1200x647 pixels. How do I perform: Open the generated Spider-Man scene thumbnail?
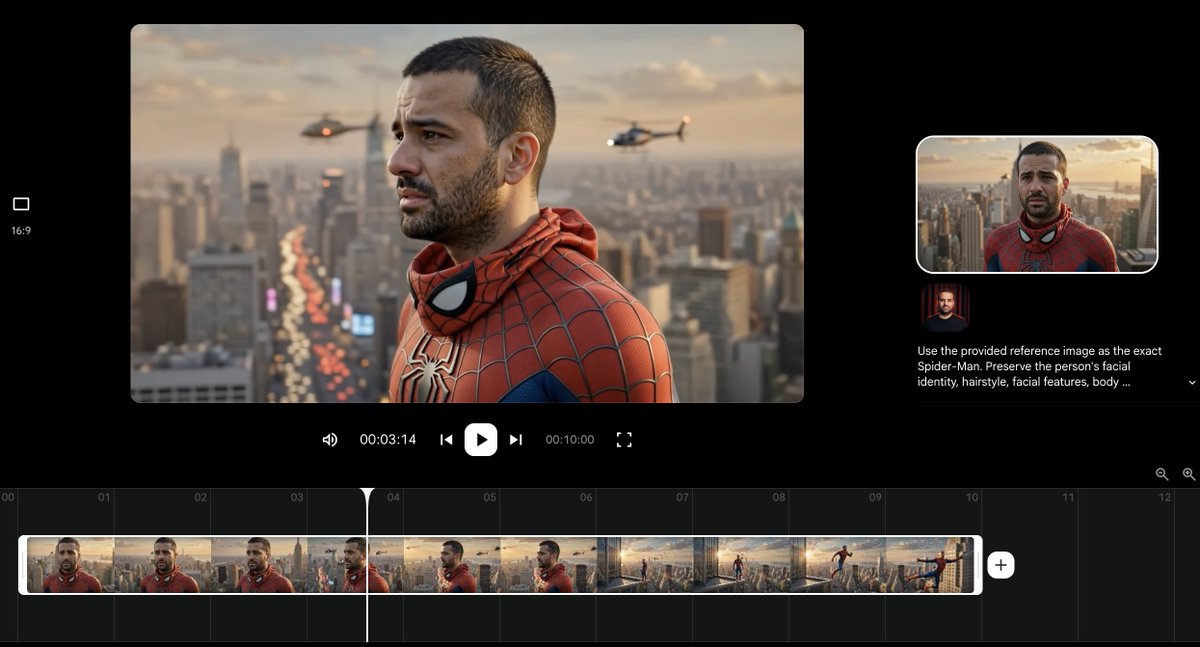pos(1037,204)
